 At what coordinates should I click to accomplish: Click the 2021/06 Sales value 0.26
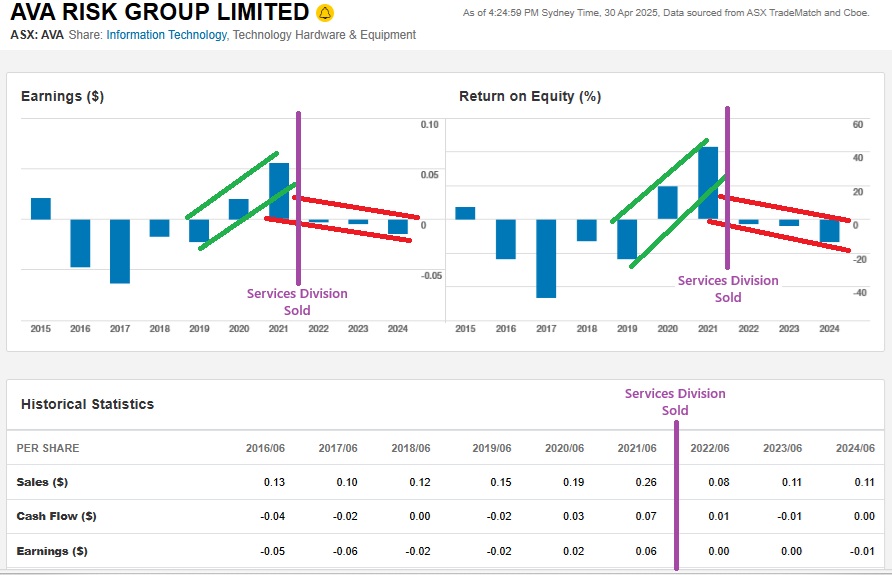646,482
